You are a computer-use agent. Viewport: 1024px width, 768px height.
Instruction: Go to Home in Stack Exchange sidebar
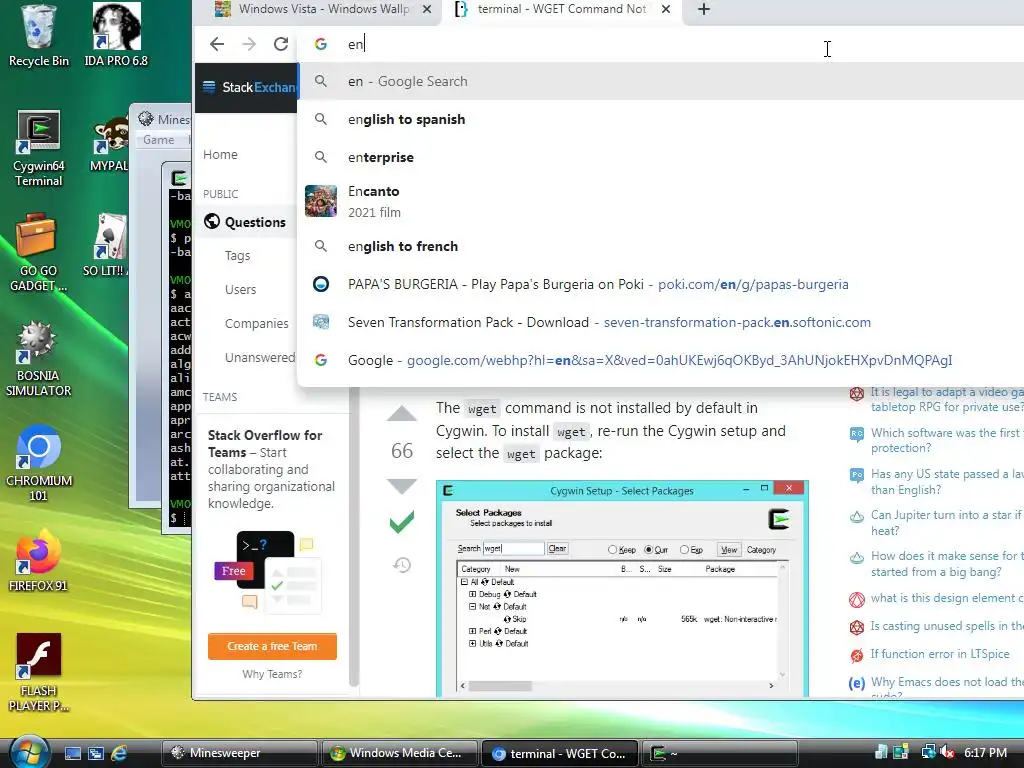[x=220, y=155]
